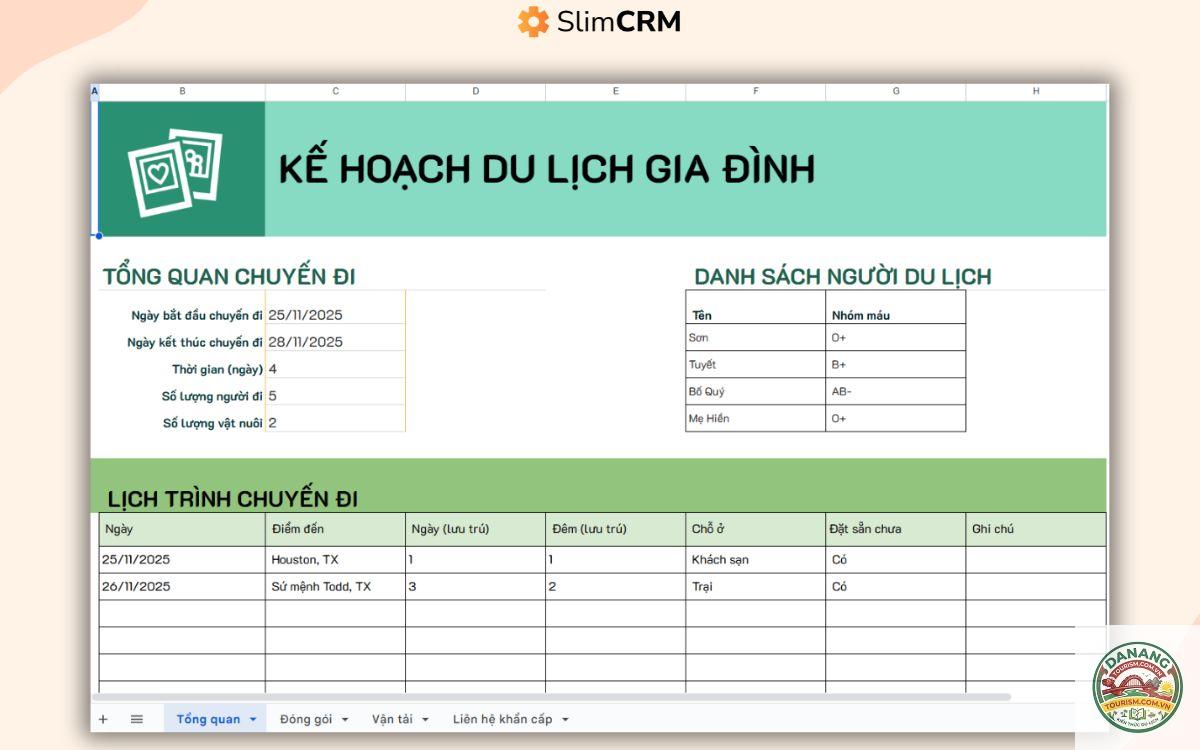This screenshot has height=750, width=1200.
Task: Open the Liên hệ khẩn cấp sheet tab
Action: point(502,719)
